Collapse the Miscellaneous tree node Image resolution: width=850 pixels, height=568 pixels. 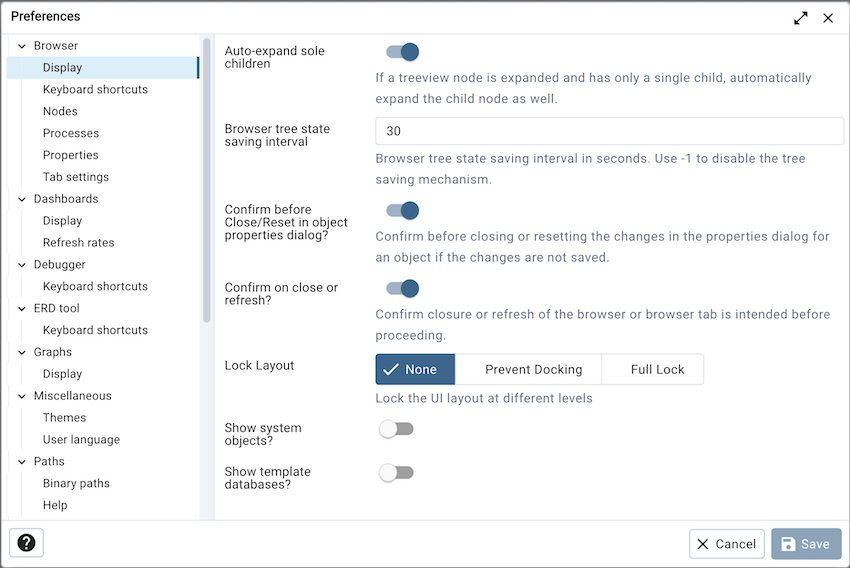(21, 396)
